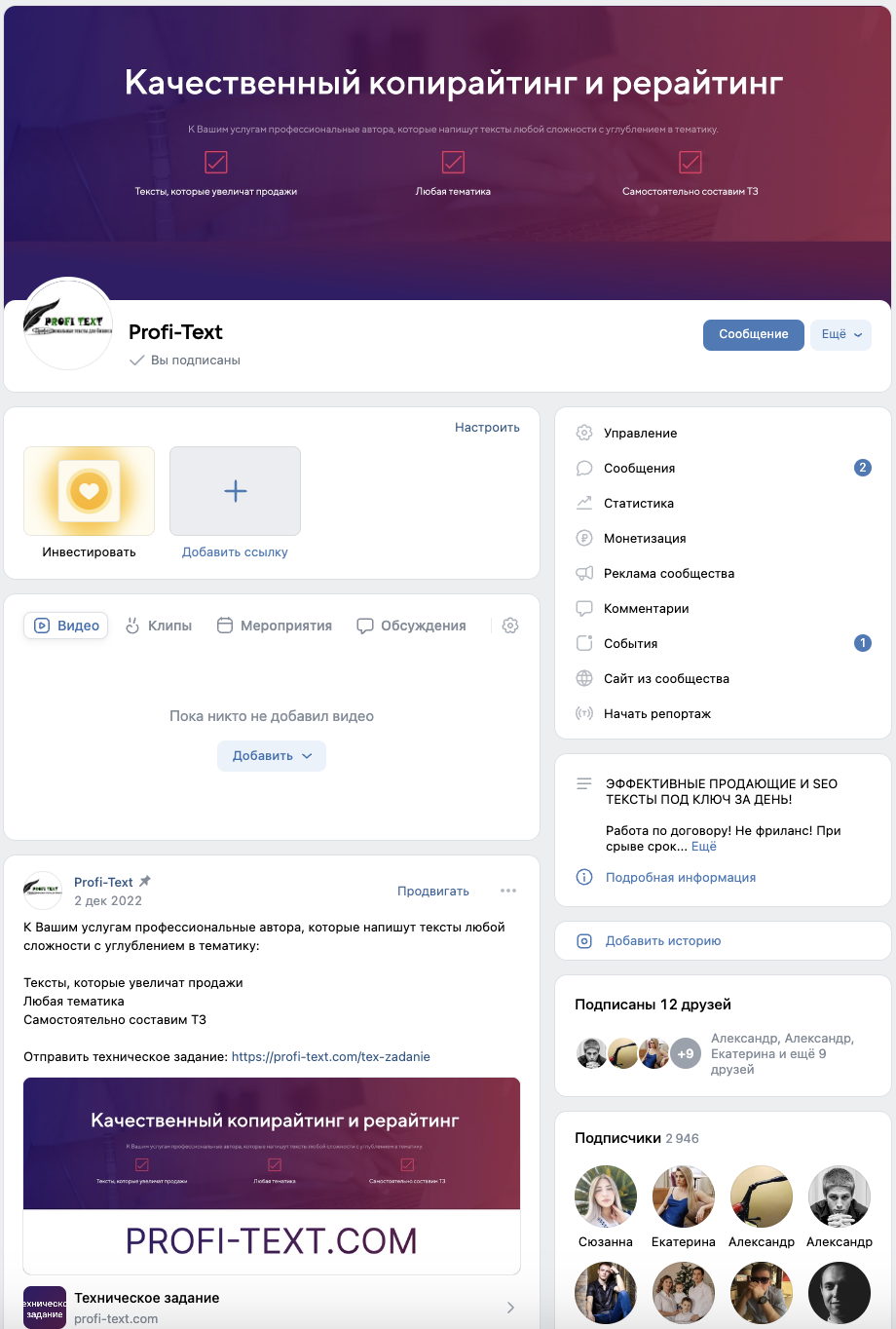Open the gear icon in the video tabs row
Viewport: 896px width, 1329px height.
pos(510,626)
